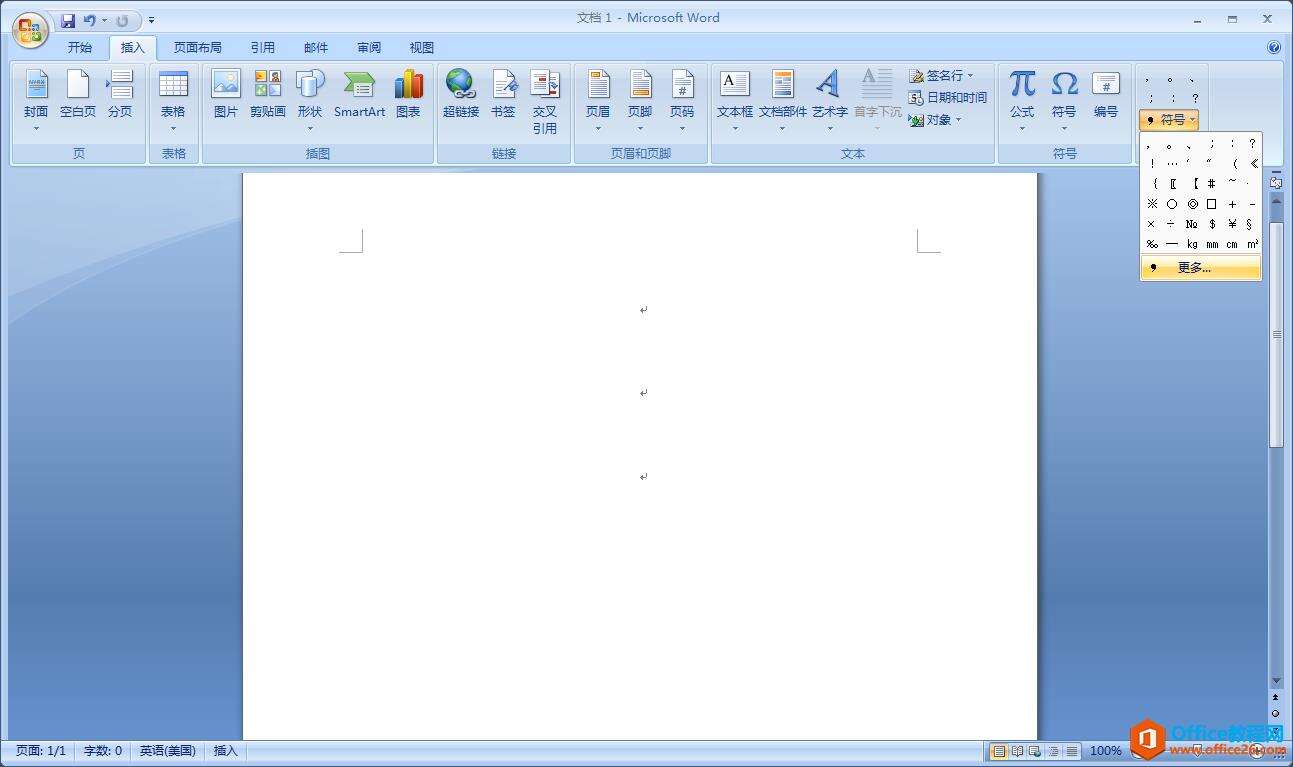The width and height of the screenshot is (1293, 767).
Task: Insert date and time (日期和时间)
Action: pos(948,98)
